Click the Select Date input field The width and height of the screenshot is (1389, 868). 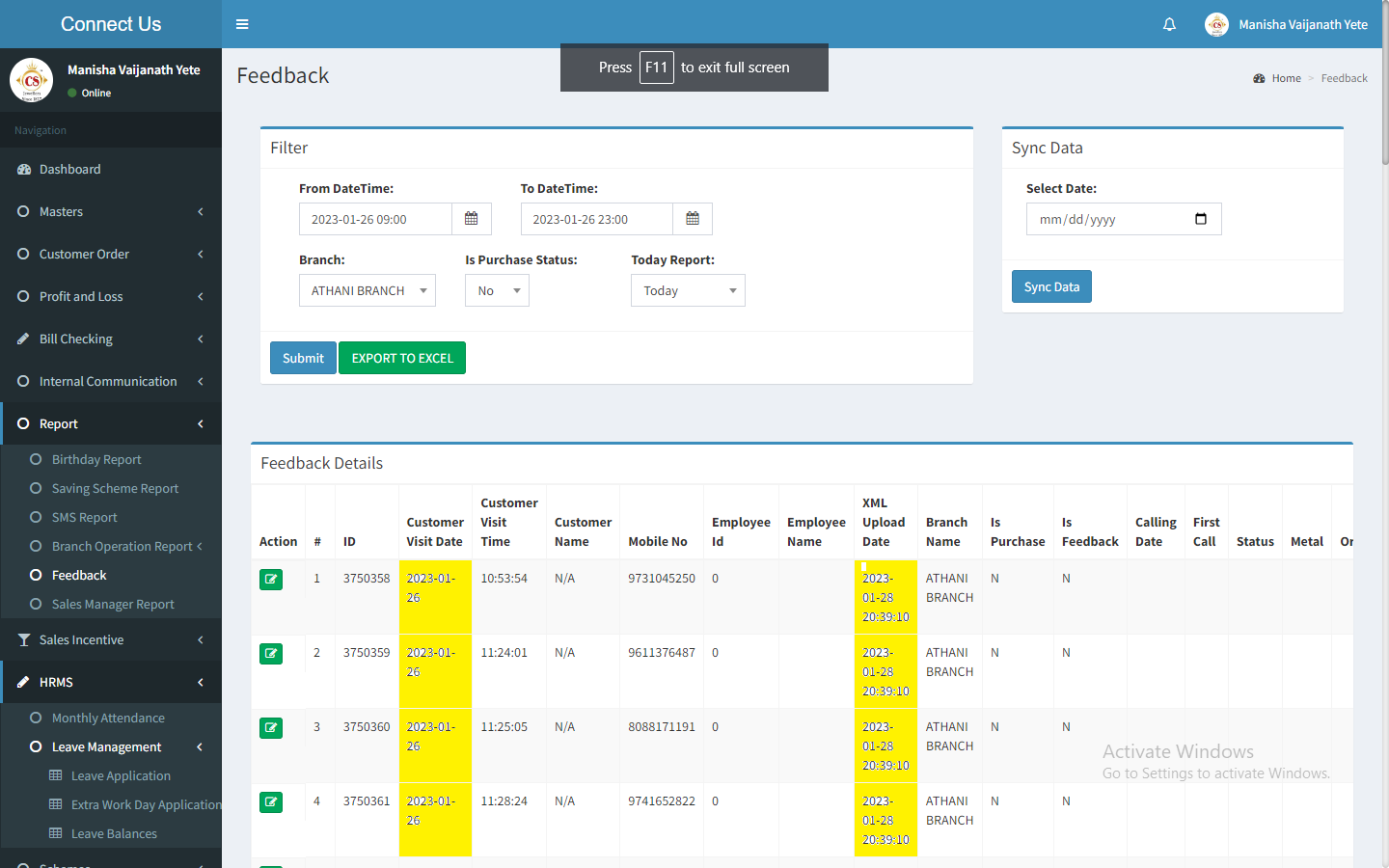1124,219
